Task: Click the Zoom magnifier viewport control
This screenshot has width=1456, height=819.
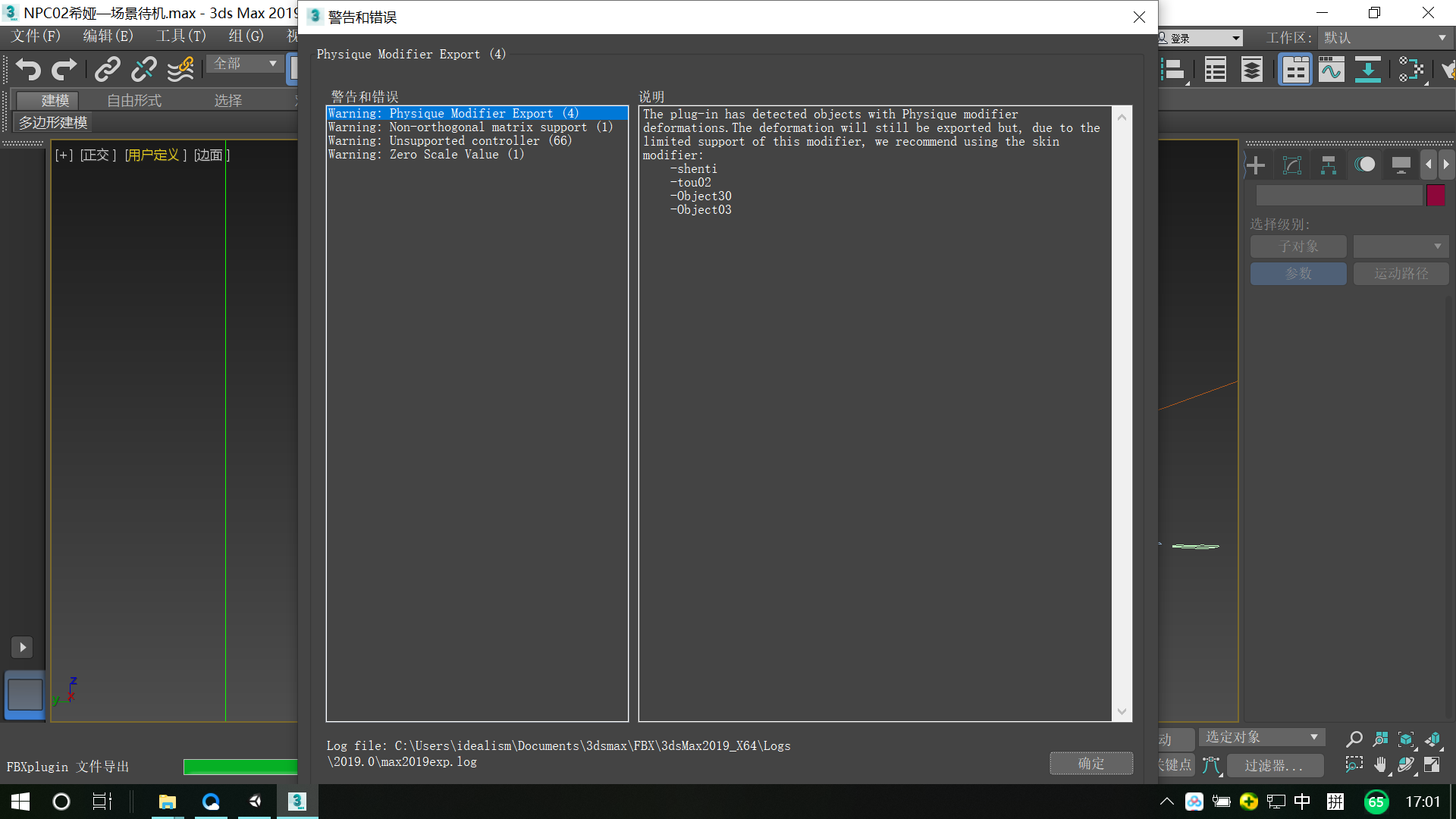Action: (1354, 739)
